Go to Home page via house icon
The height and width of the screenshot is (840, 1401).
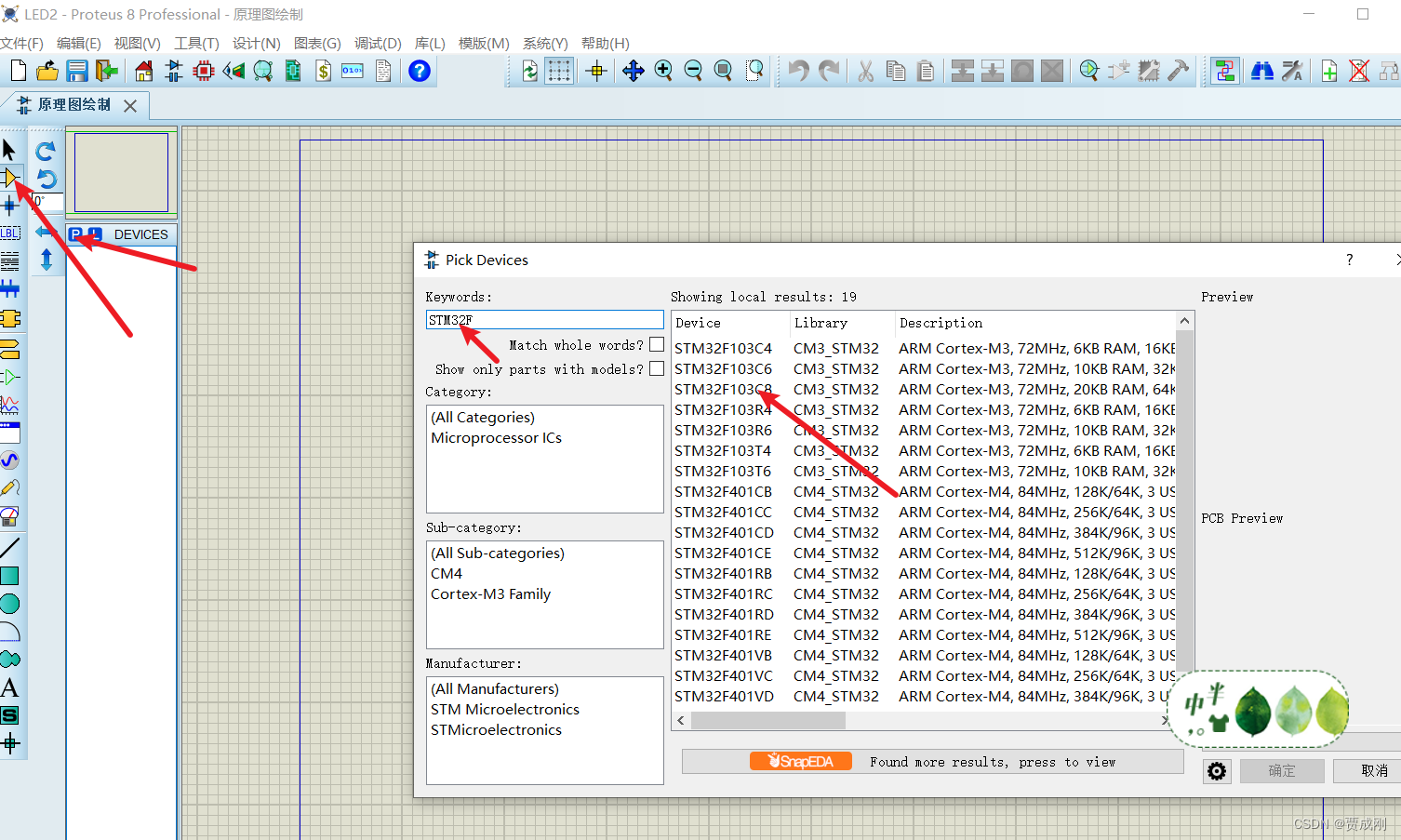pos(144,71)
